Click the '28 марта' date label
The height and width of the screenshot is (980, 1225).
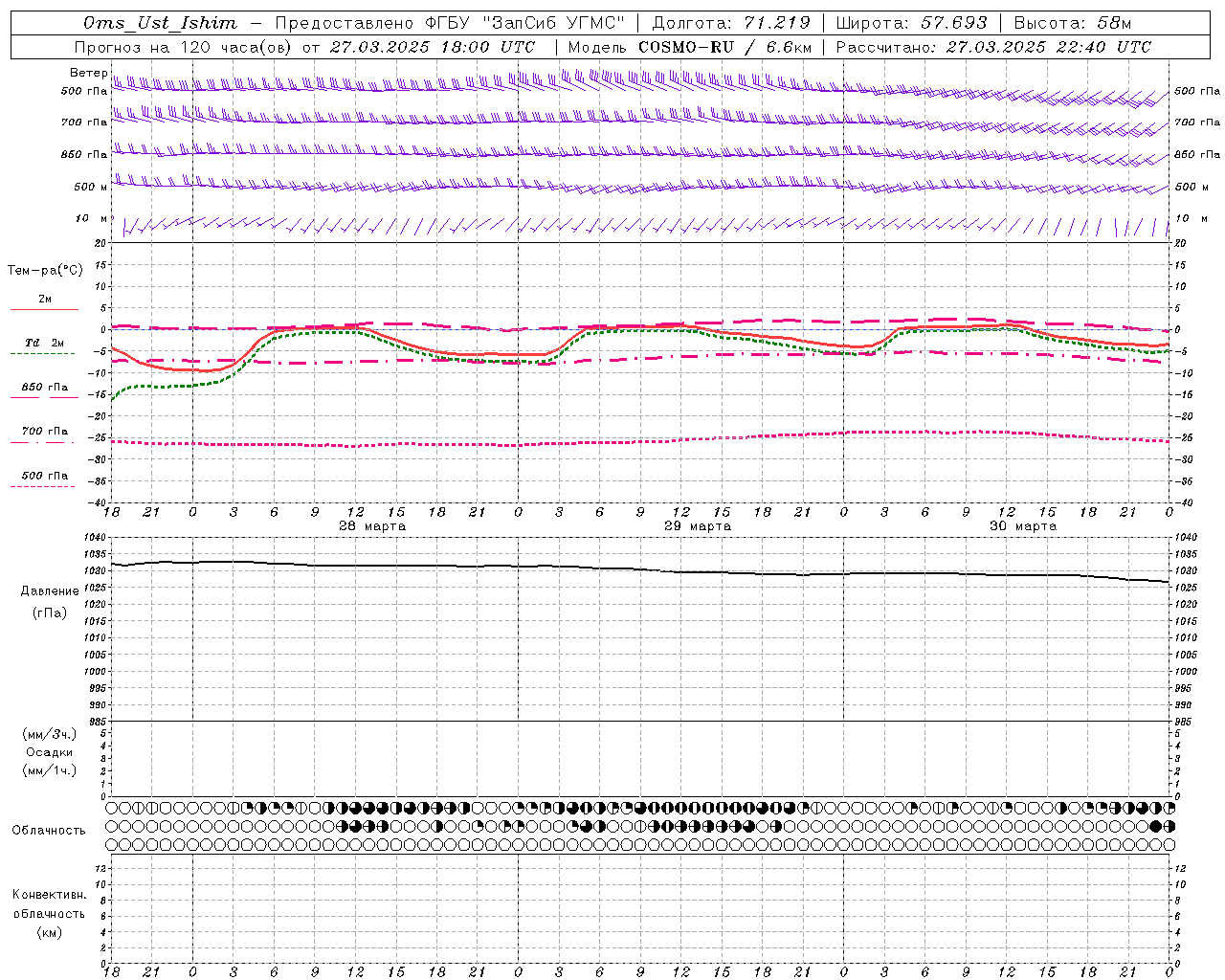click(x=372, y=526)
